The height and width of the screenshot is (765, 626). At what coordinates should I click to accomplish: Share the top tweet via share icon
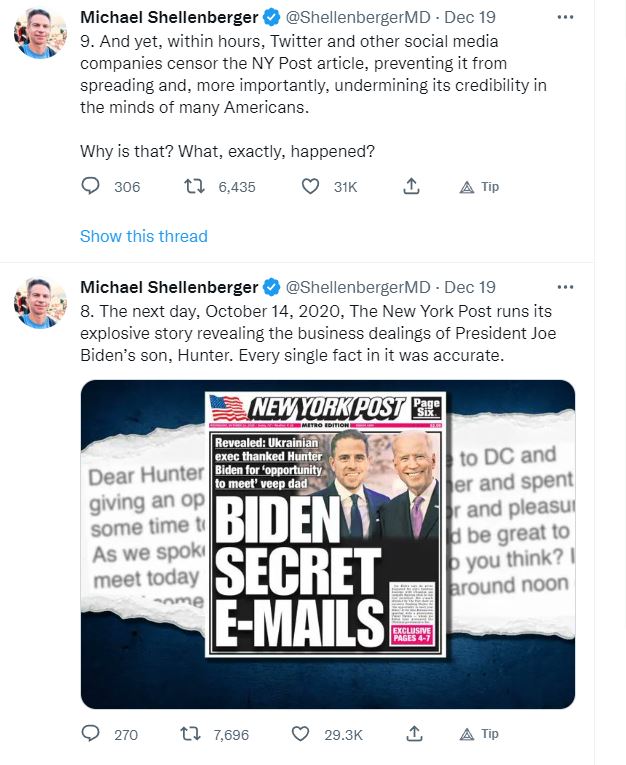(x=410, y=187)
